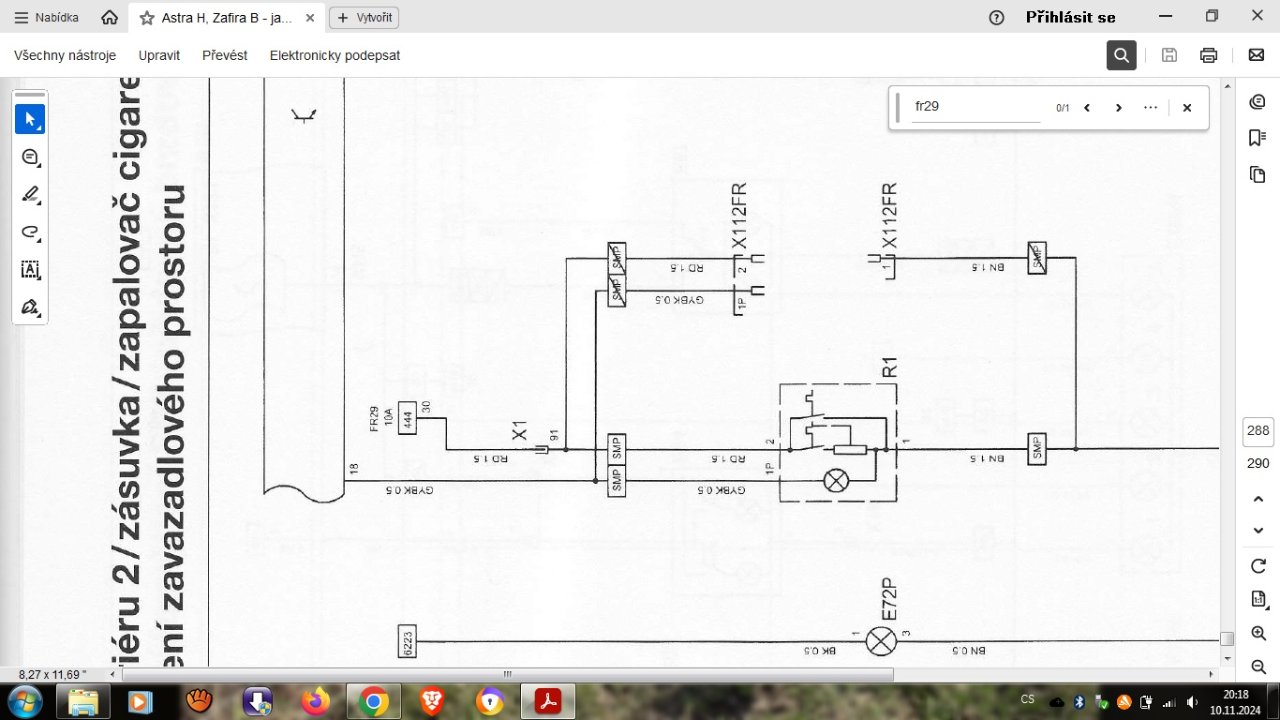Activate the highlighter tool
1280x720 pixels.
coord(30,194)
